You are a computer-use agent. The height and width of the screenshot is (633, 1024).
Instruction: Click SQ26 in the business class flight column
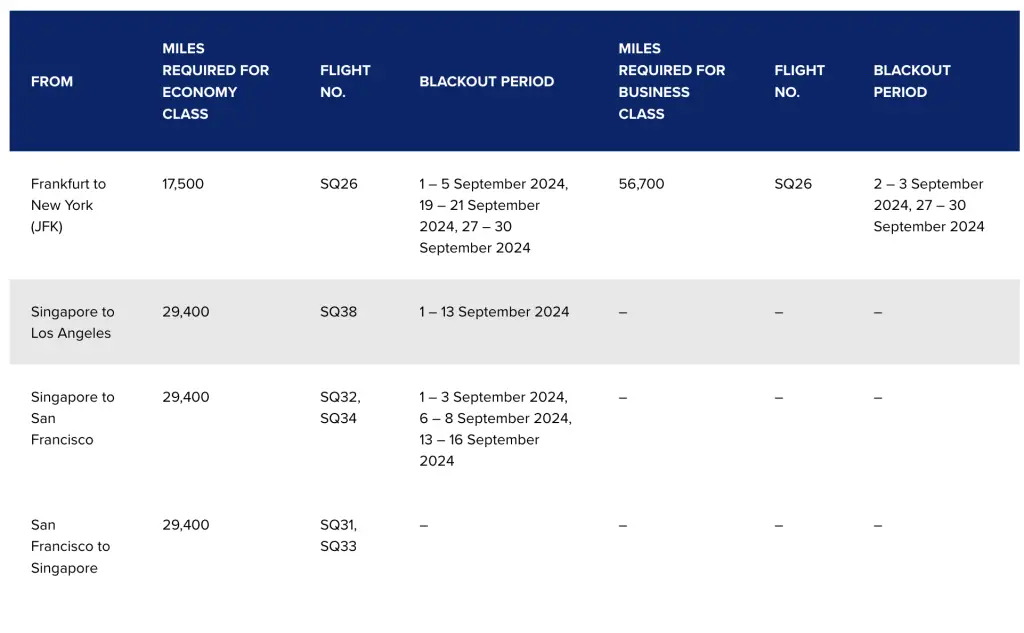[x=793, y=184]
